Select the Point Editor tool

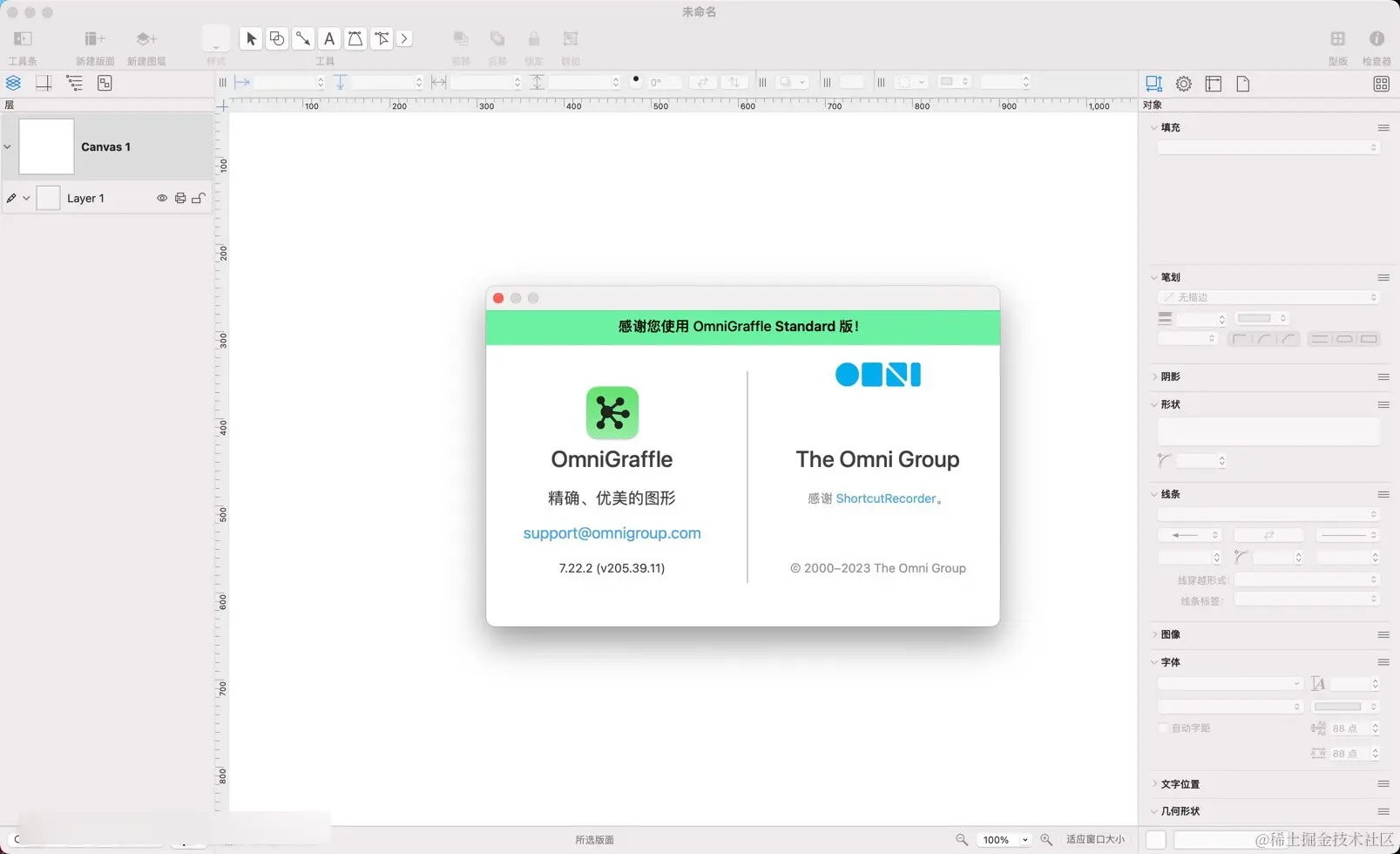(x=382, y=38)
